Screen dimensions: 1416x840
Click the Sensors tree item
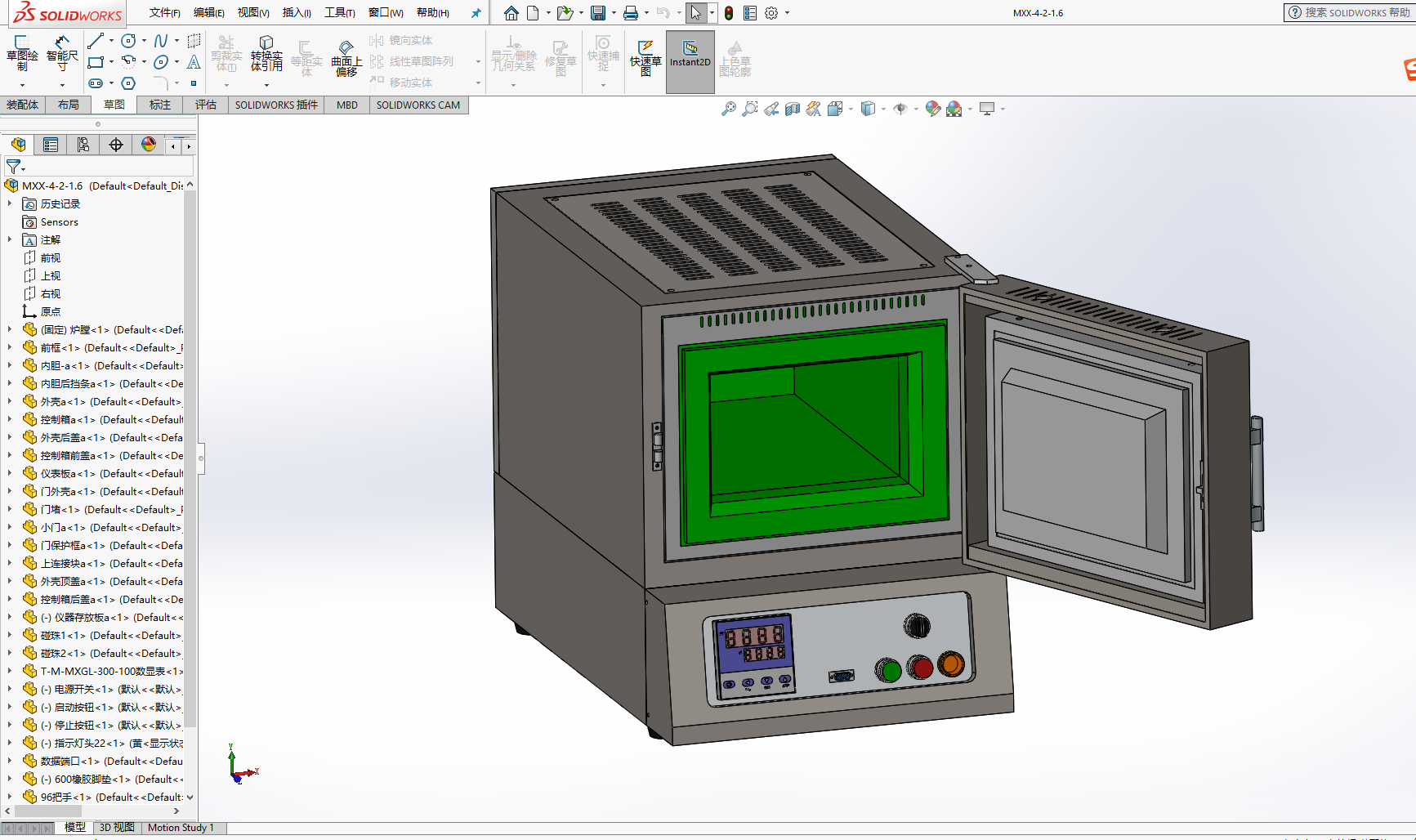pyautogui.click(x=51, y=221)
